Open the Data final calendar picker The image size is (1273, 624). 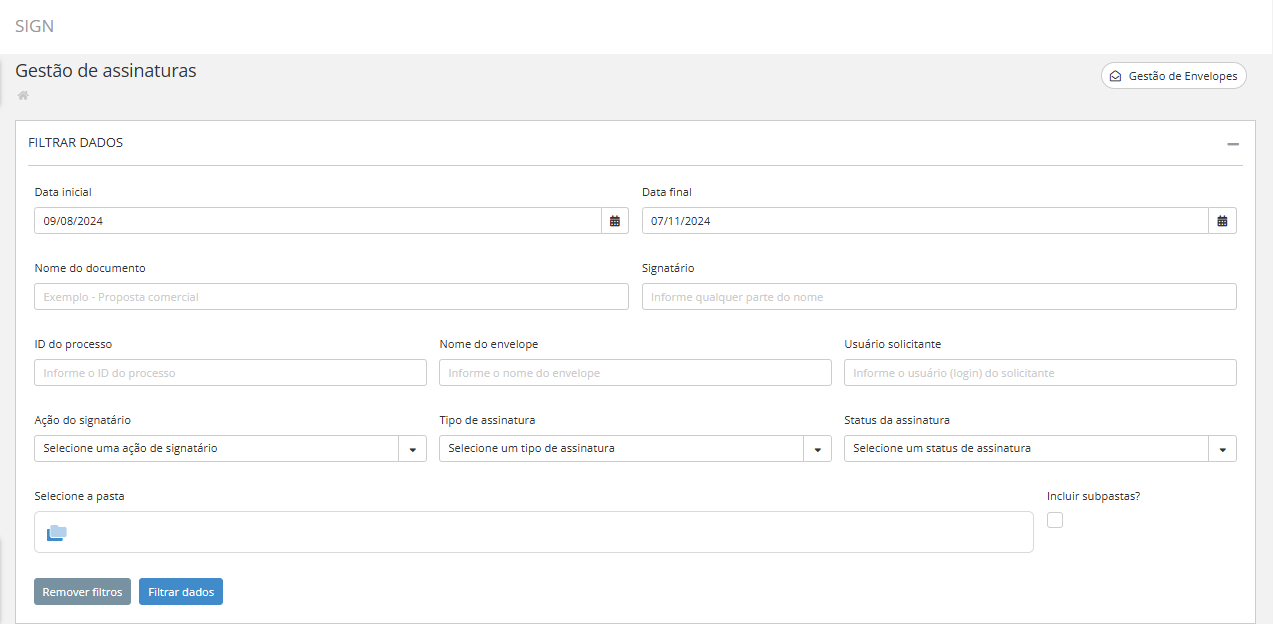point(1222,221)
